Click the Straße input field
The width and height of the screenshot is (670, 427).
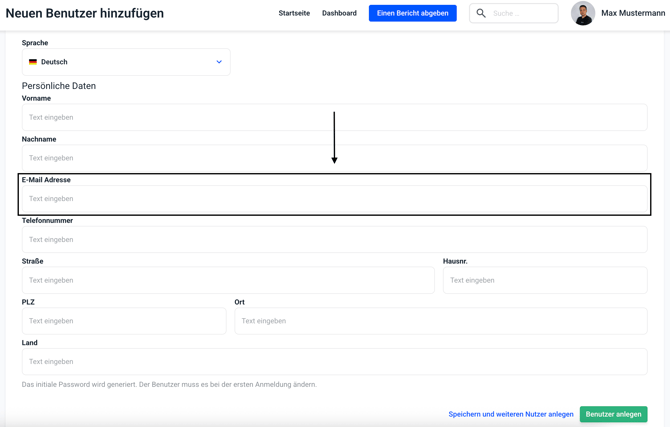(x=228, y=281)
